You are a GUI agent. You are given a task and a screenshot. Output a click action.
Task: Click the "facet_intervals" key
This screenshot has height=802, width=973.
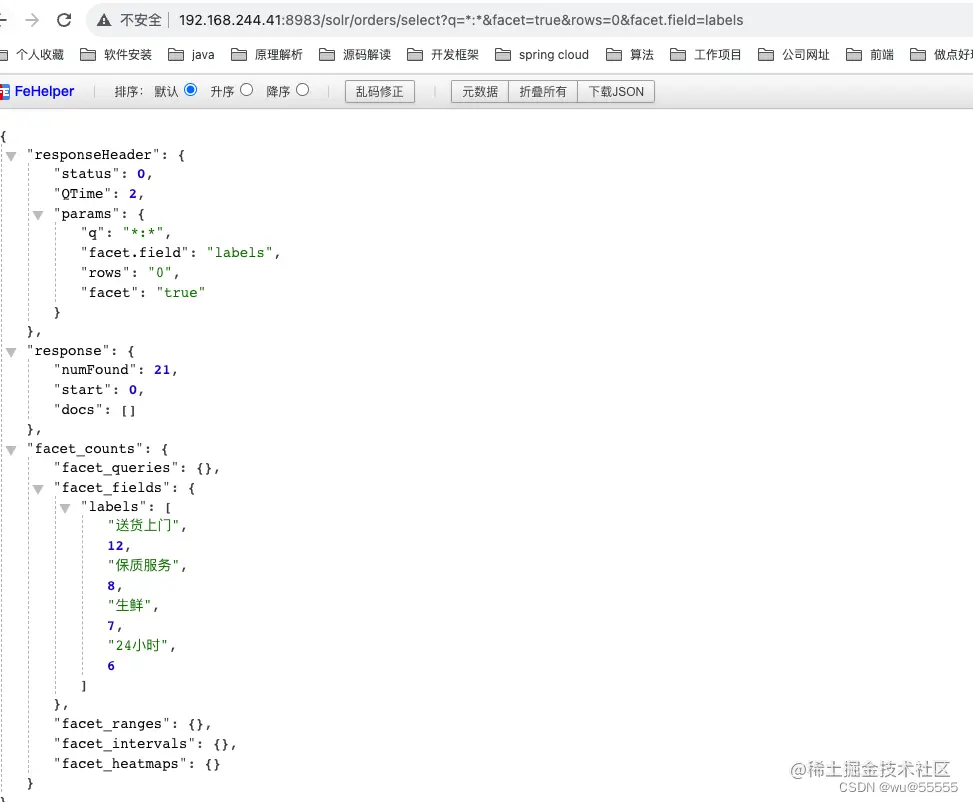pos(124,744)
